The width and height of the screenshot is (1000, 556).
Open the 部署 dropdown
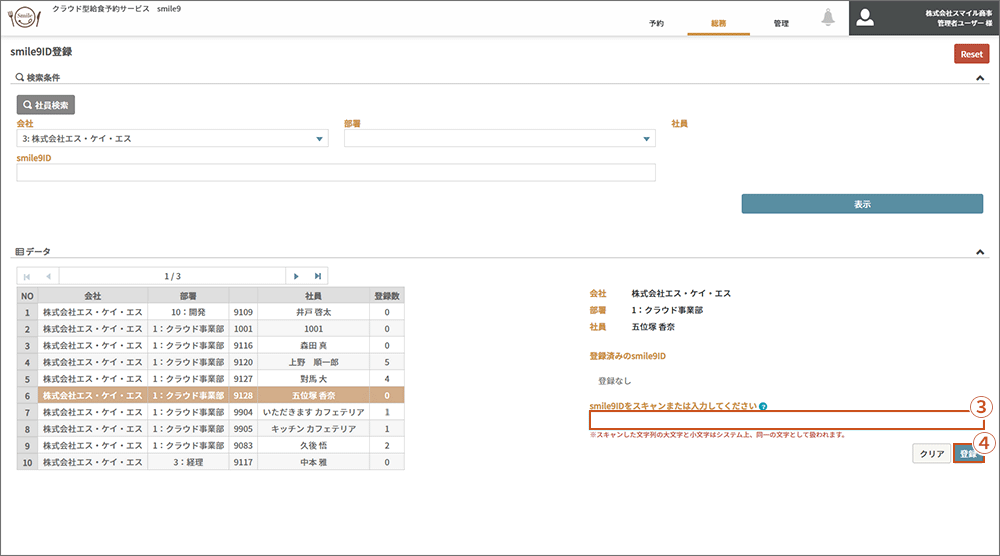[500, 138]
